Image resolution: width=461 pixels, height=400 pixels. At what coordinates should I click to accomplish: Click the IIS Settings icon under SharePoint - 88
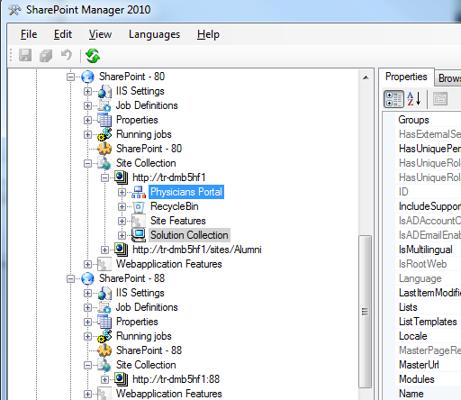[105, 293]
